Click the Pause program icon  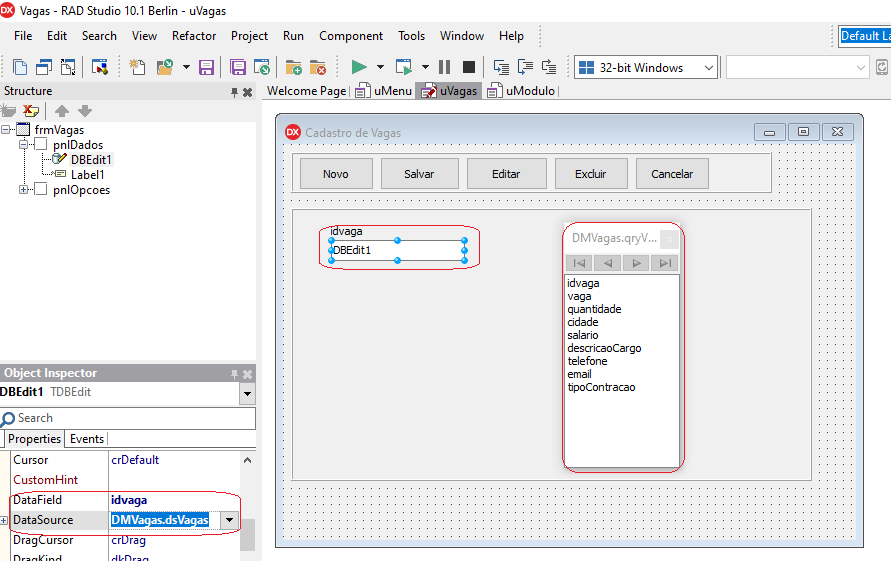coord(445,68)
